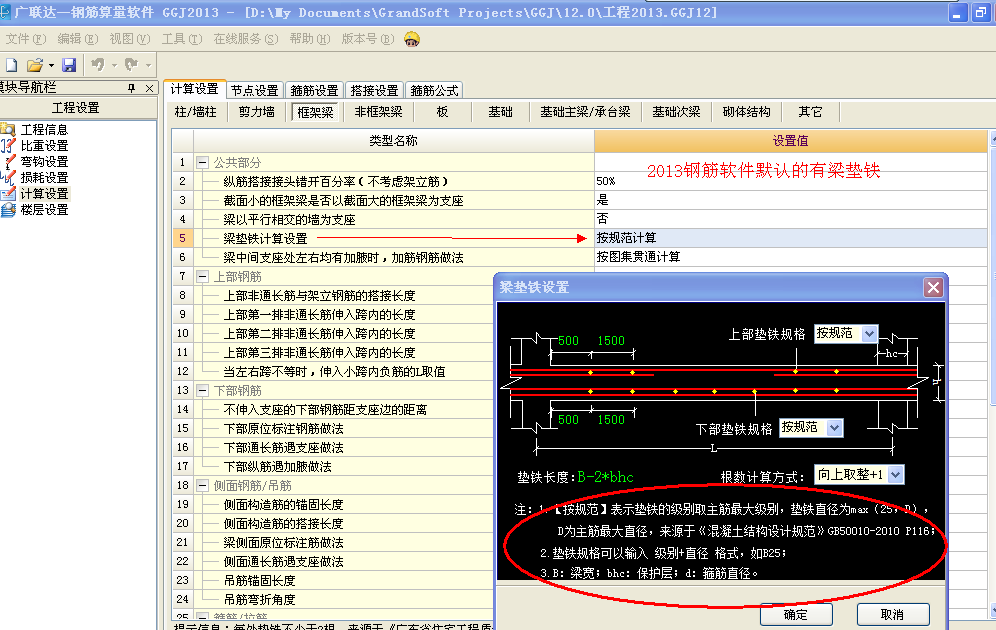This screenshot has height=630, width=996.
Task: Close the module navigation panel
Action: 149,88
